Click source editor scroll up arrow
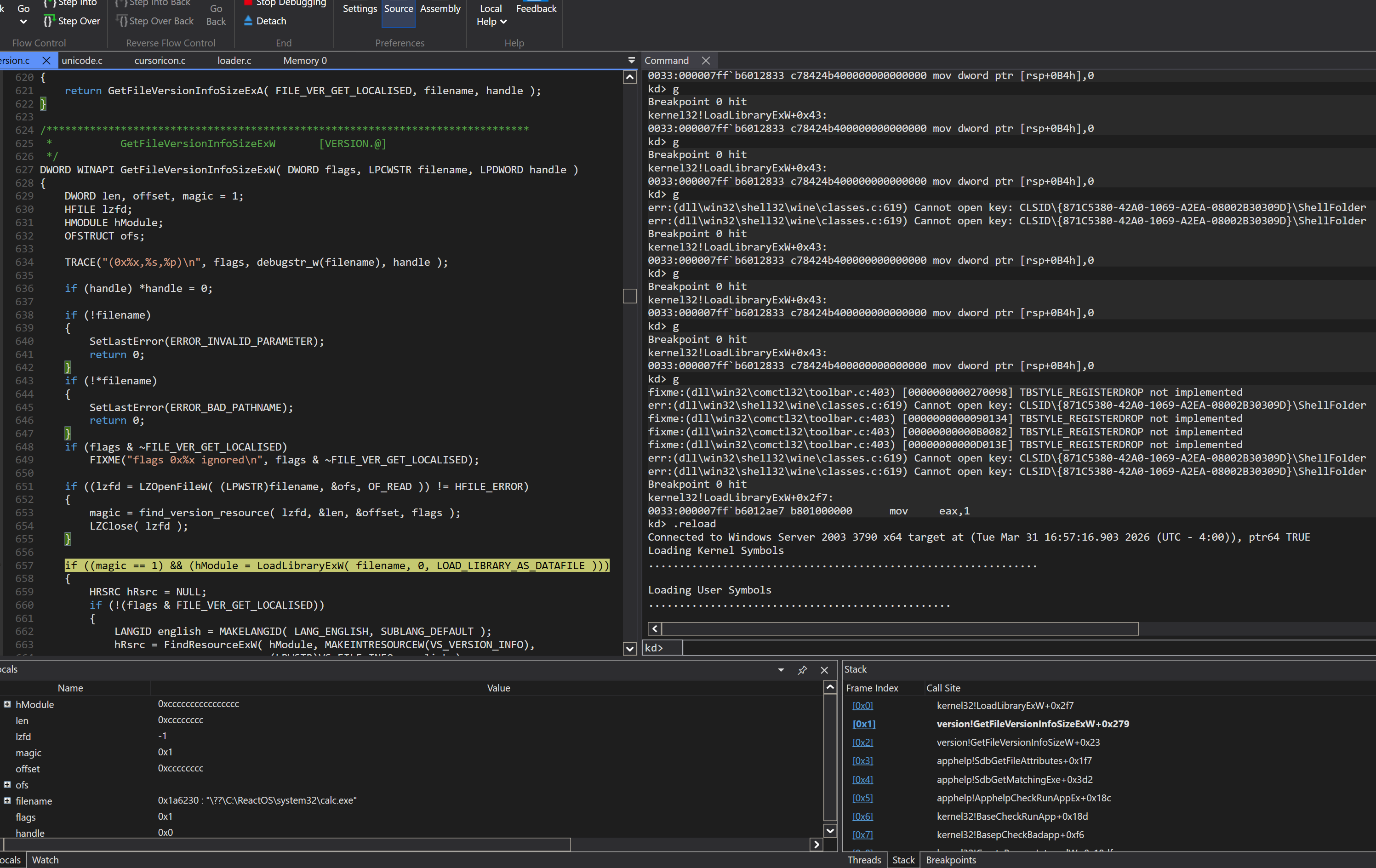Screen dimensions: 1376x868 pos(630,77)
